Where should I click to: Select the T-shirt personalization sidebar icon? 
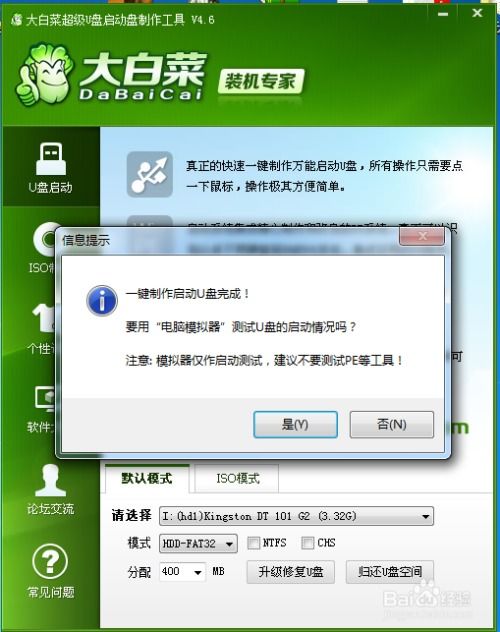click(44, 318)
